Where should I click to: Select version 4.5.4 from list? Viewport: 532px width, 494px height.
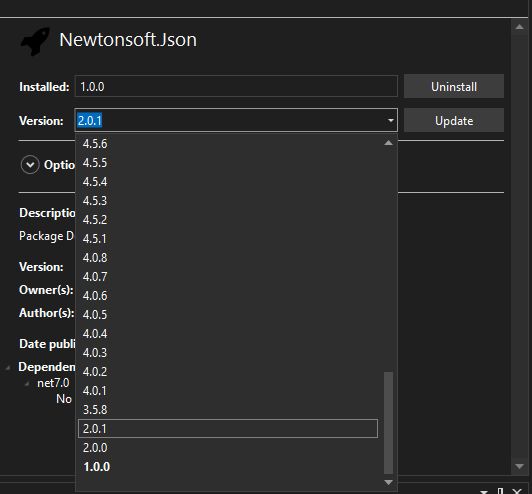[228, 182]
